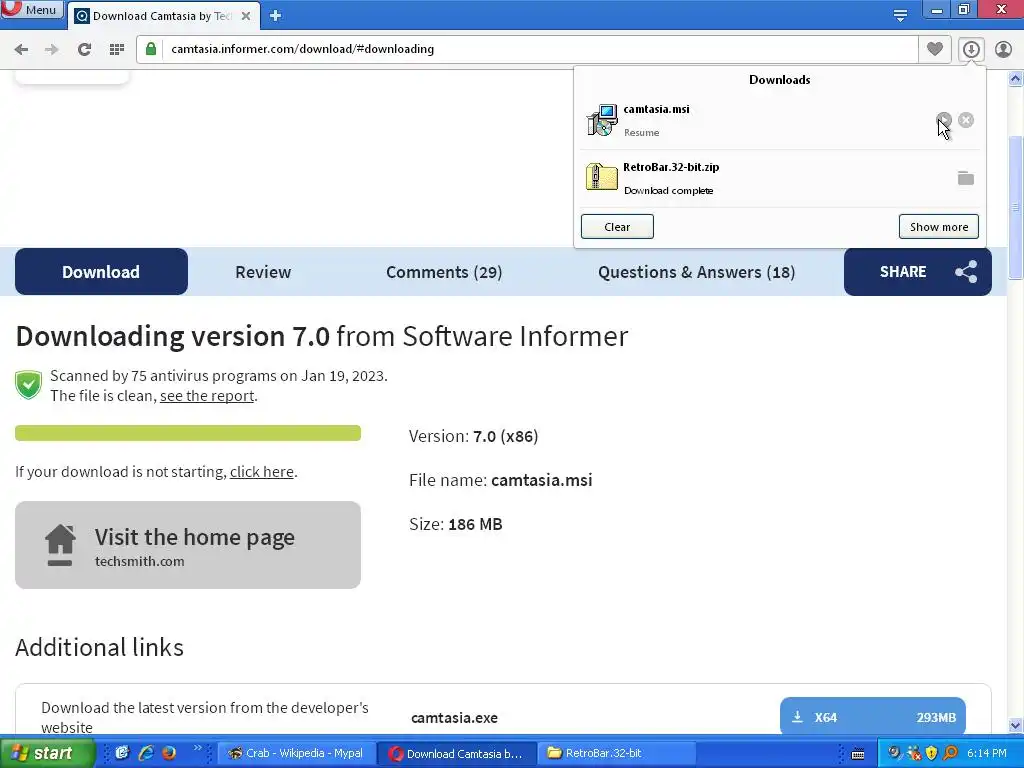
Task: Click the green download progress bar
Action: tap(188, 433)
